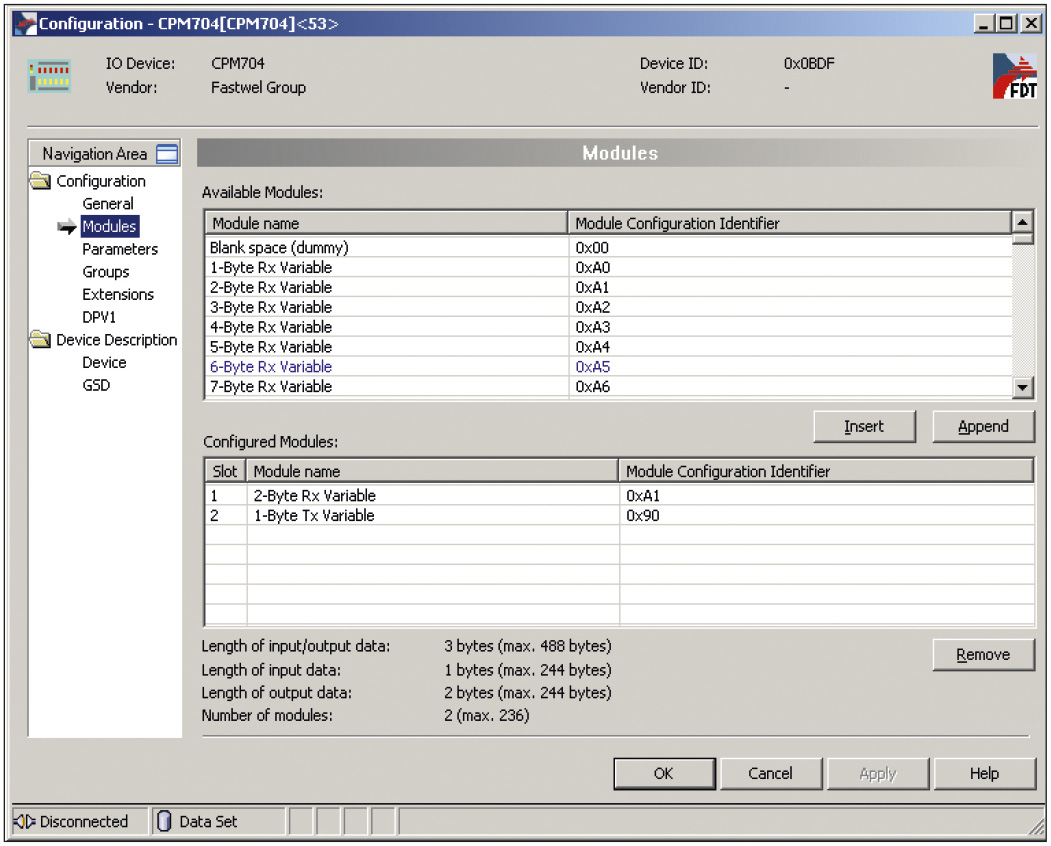
Task: Click identifier 0xA5 in available modules
Action: (593, 367)
